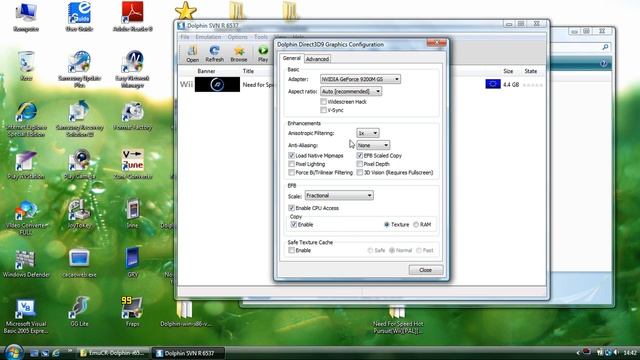Open the Emulation menu in Dolphin
Viewport: 640px width, 360px height.
point(208,37)
